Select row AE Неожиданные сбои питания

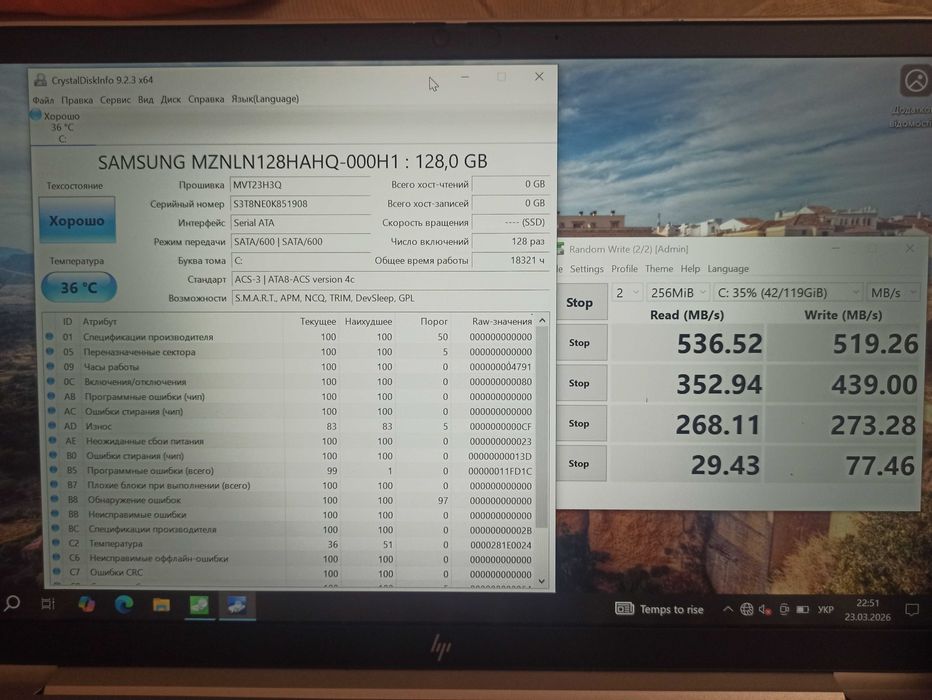(x=290, y=441)
